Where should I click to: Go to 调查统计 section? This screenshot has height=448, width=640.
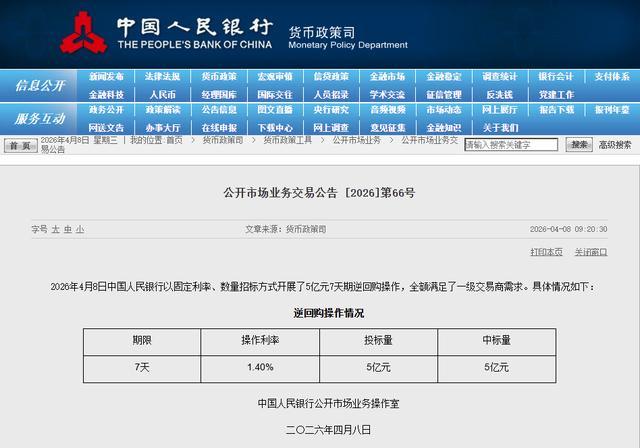pos(500,77)
